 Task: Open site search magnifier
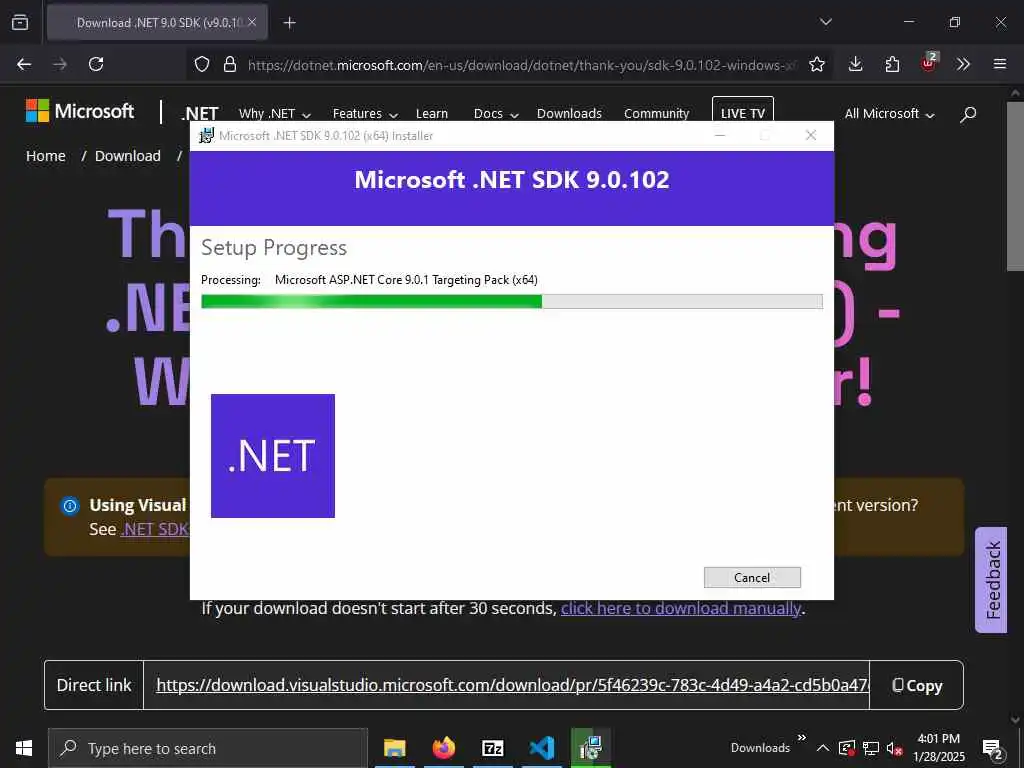[x=968, y=114]
